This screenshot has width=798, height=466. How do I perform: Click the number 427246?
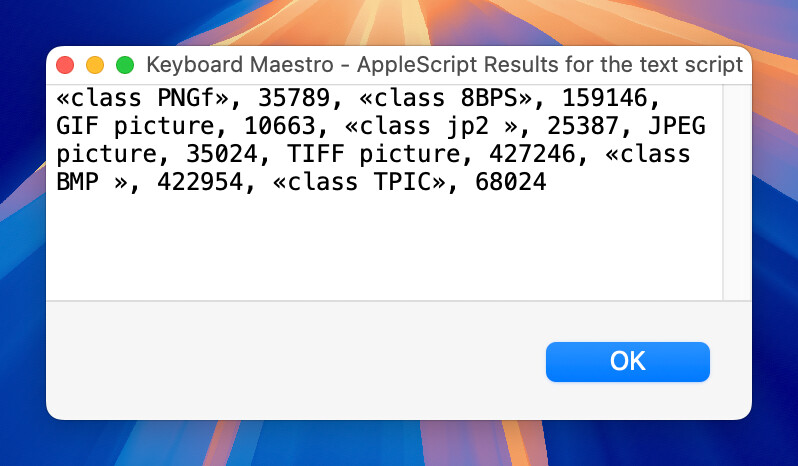tap(532, 154)
